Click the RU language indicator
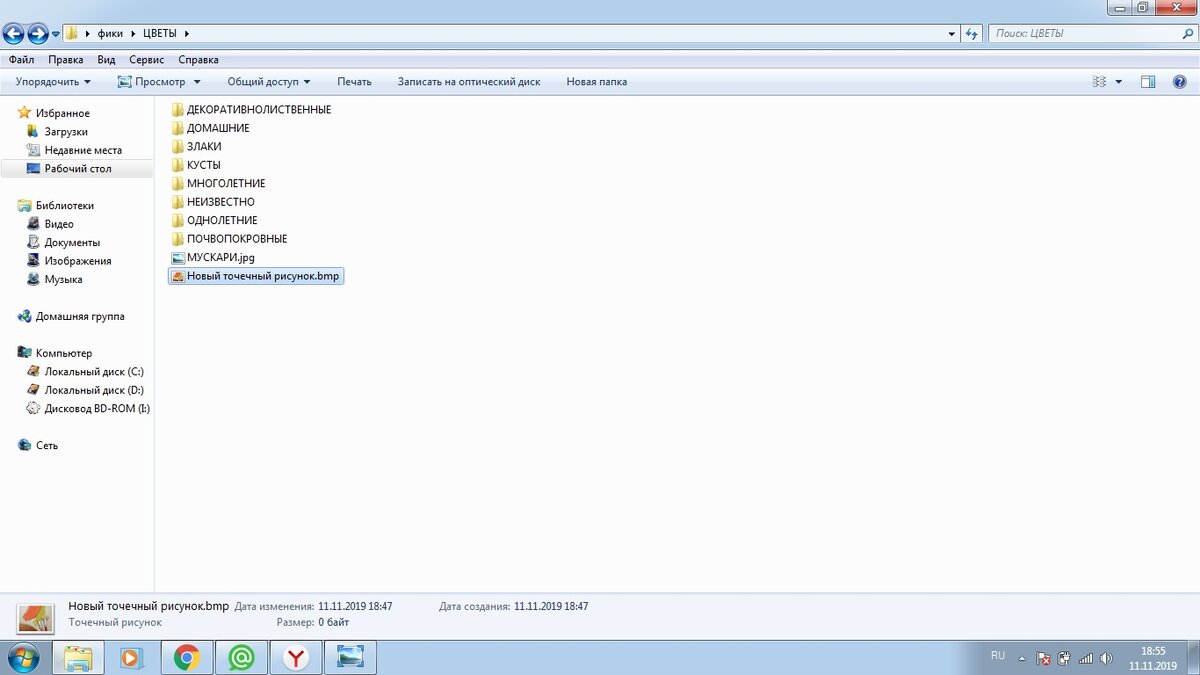Screen dimensions: 1200x675 click(998, 656)
